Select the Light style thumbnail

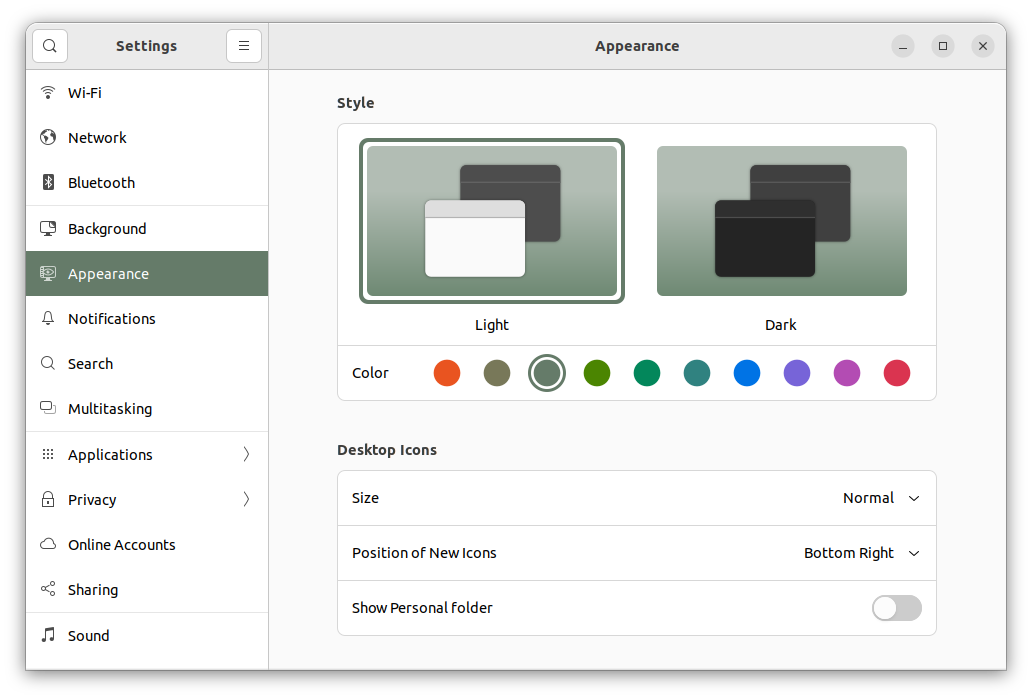491,221
